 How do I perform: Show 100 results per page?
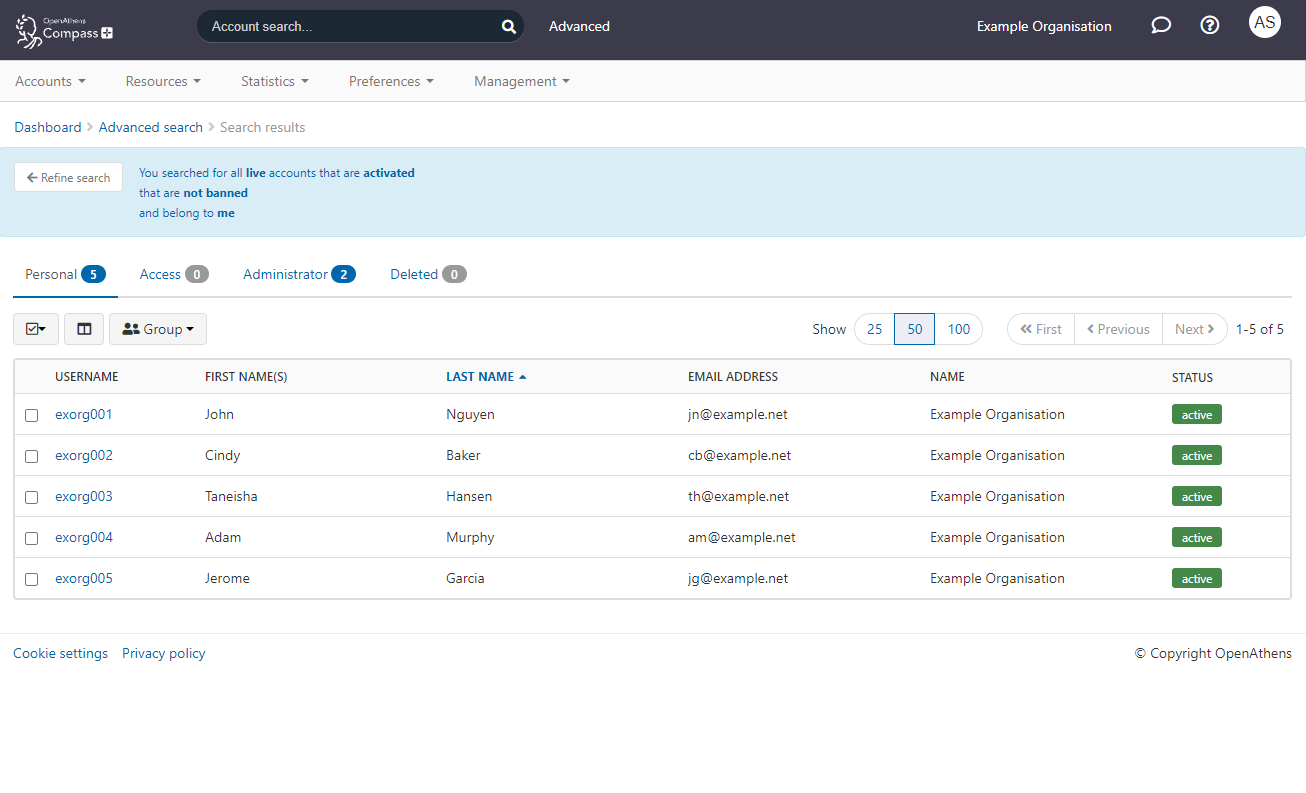[x=959, y=328]
